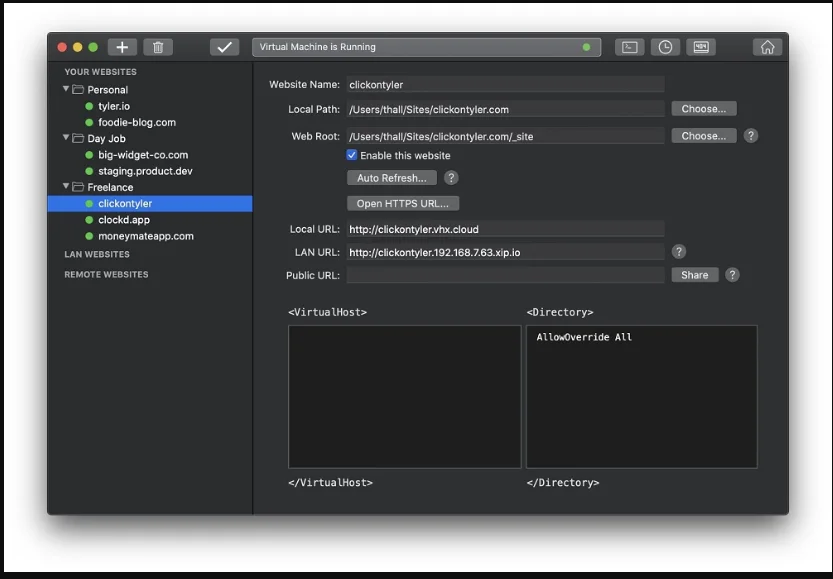
Task: Select clickontyler in sidebar
Action: tap(150, 203)
